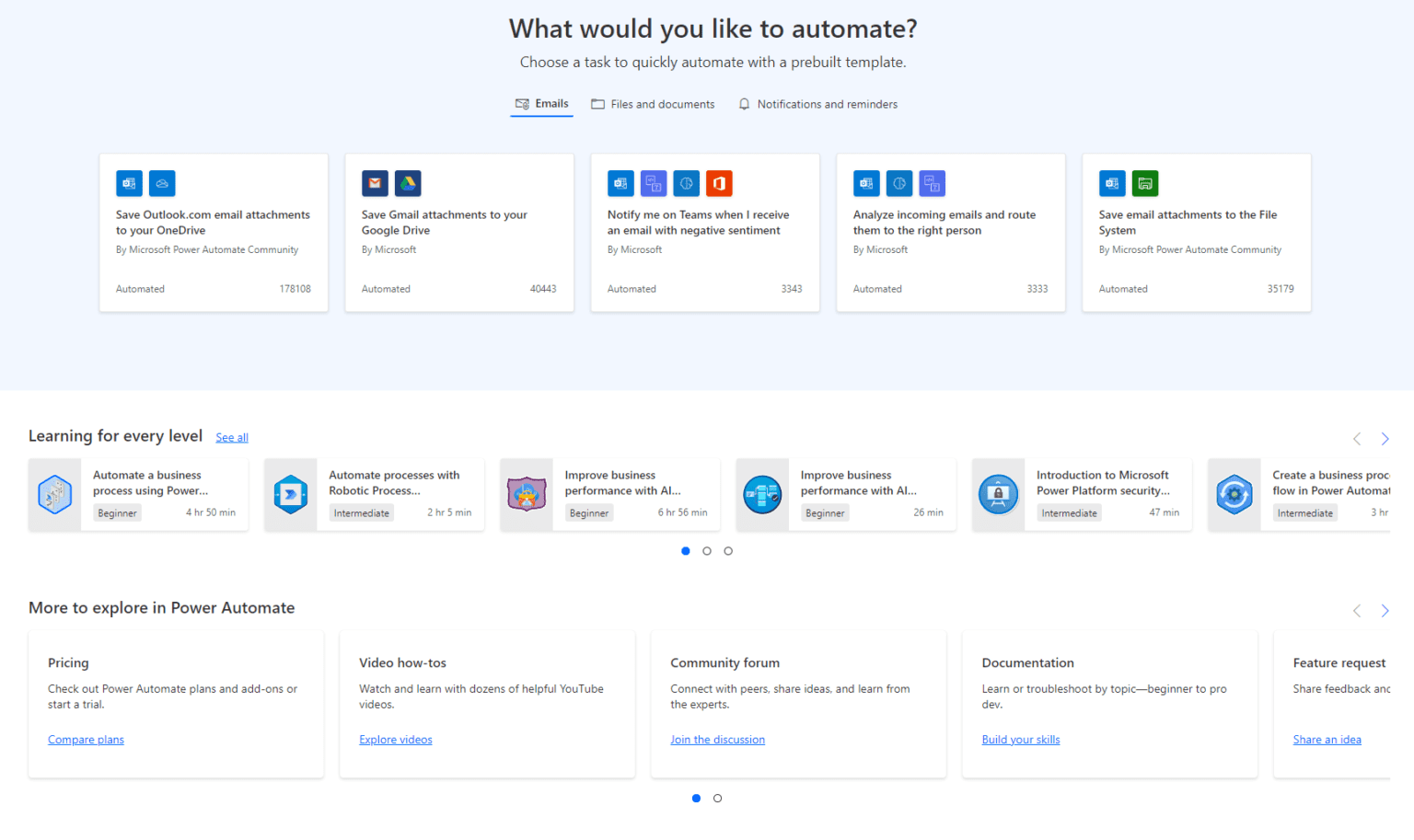Click the Google Drive icon on the Gmail template

(408, 183)
